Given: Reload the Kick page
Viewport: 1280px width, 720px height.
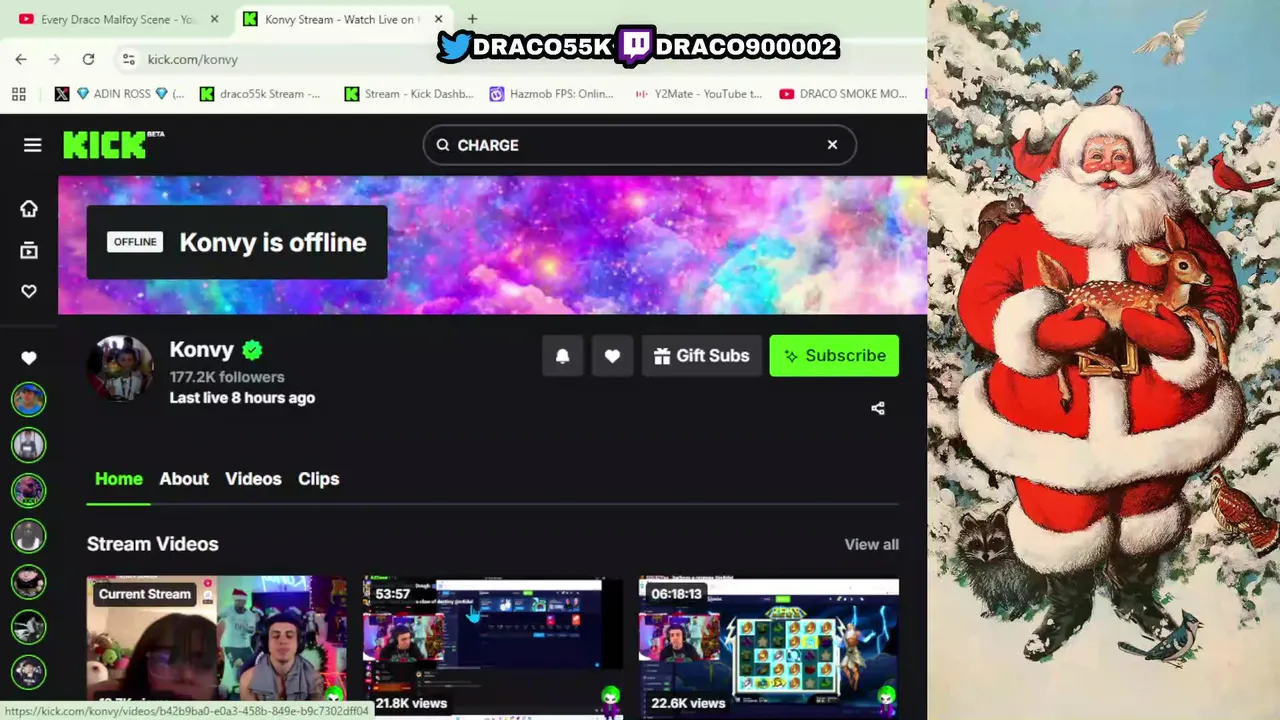Looking at the screenshot, I should (88, 59).
